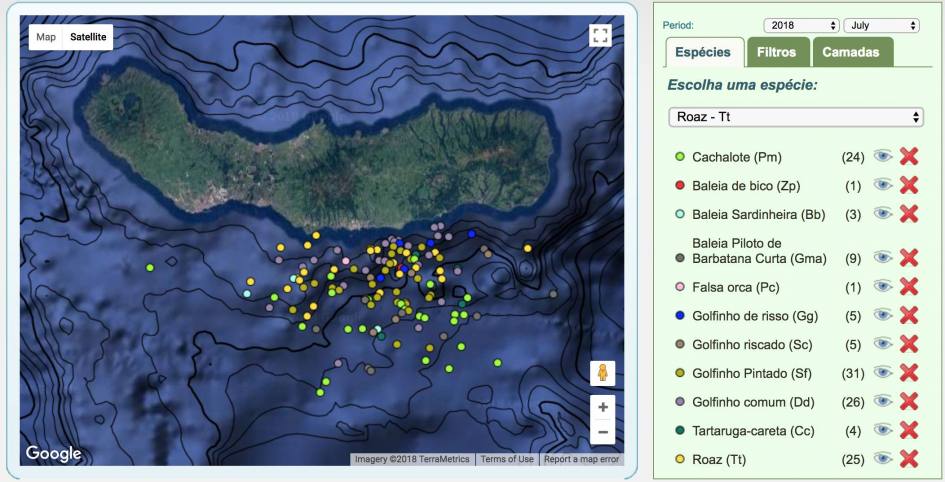Click blue Golfinho de risso legend dot
The image size is (945, 482).
680,315
